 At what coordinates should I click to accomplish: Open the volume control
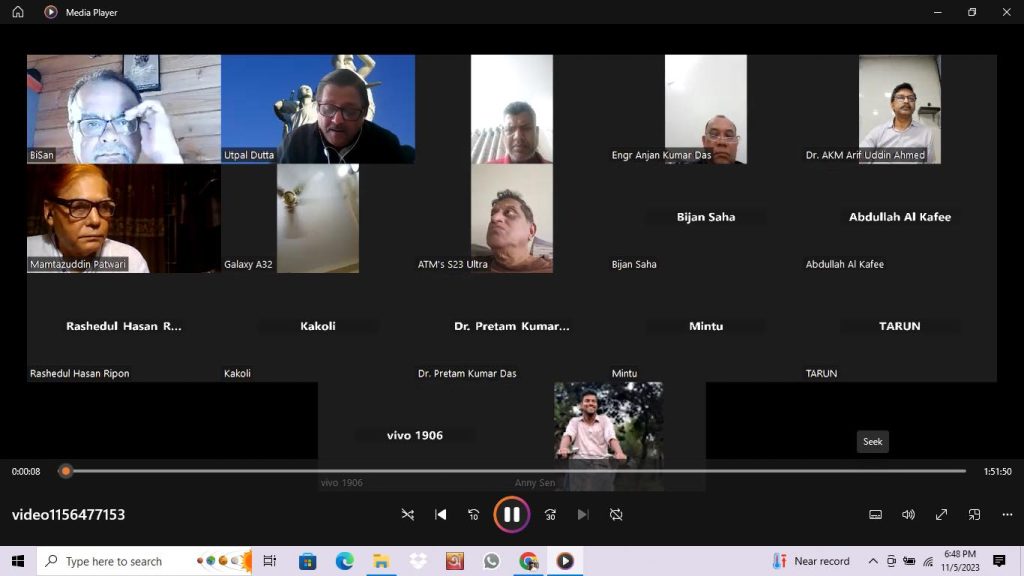tap(908, 514)
